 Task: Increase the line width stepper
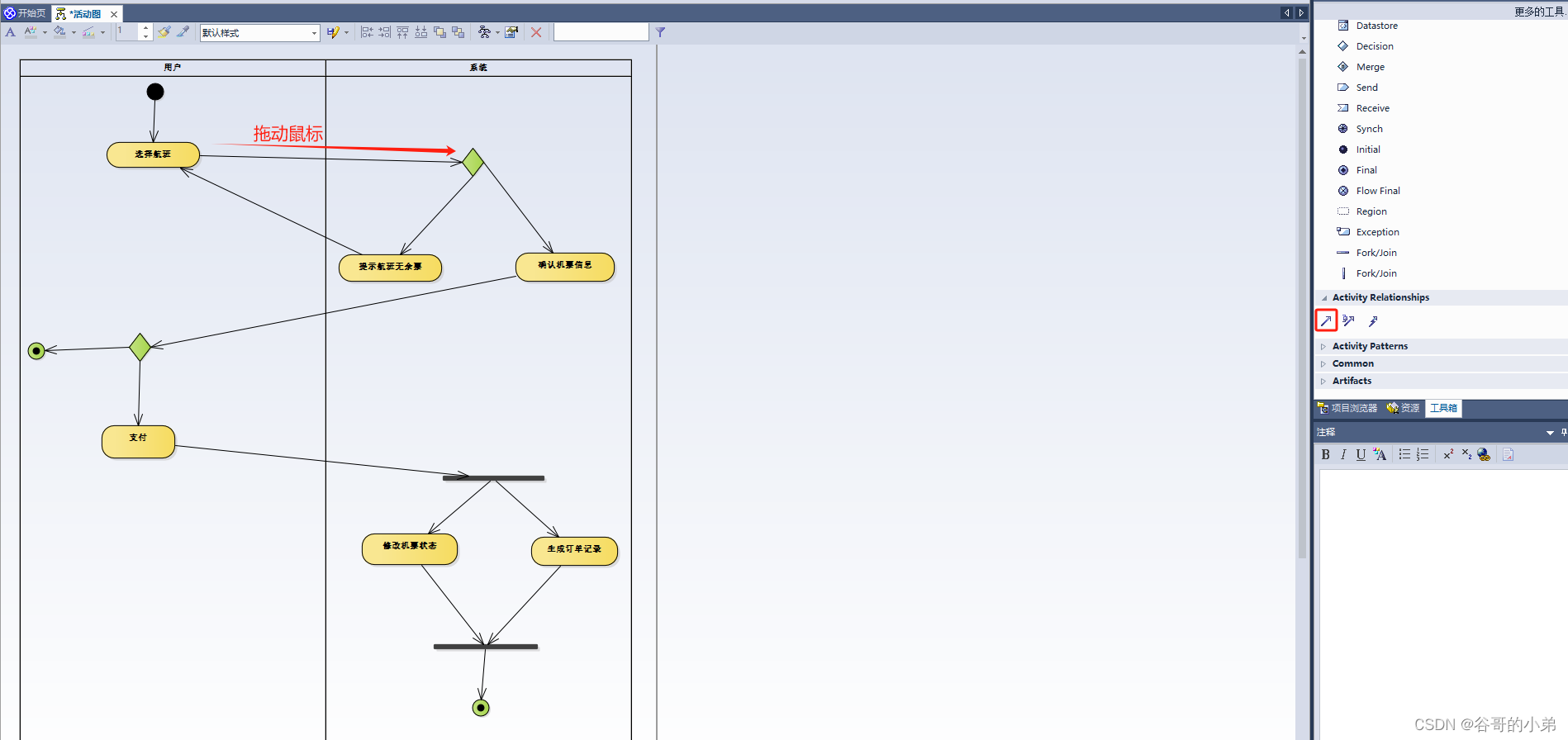(x=145, y=28)
